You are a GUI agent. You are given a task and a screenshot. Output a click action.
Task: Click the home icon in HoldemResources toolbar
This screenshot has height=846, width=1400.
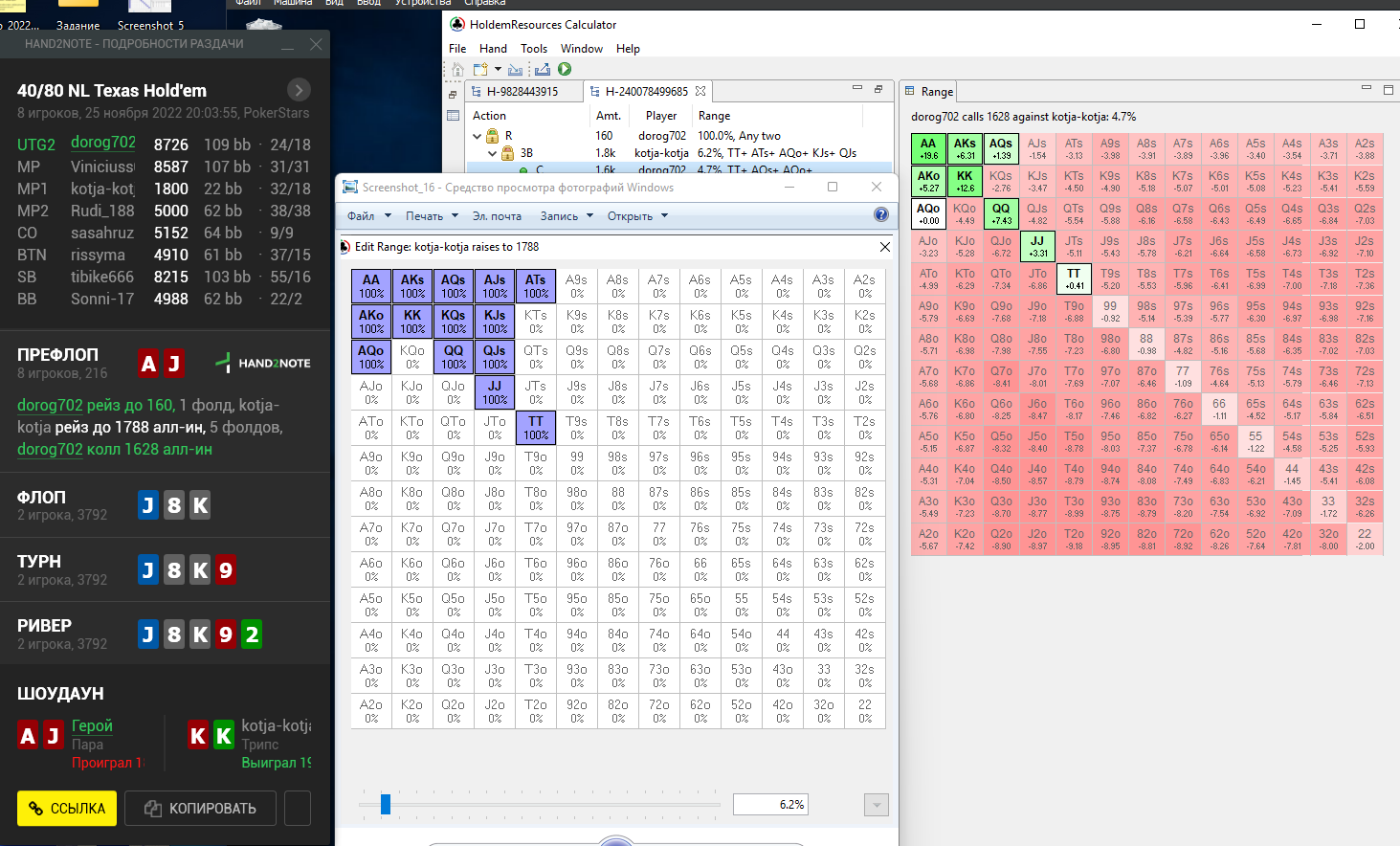[x=457, y=69]
